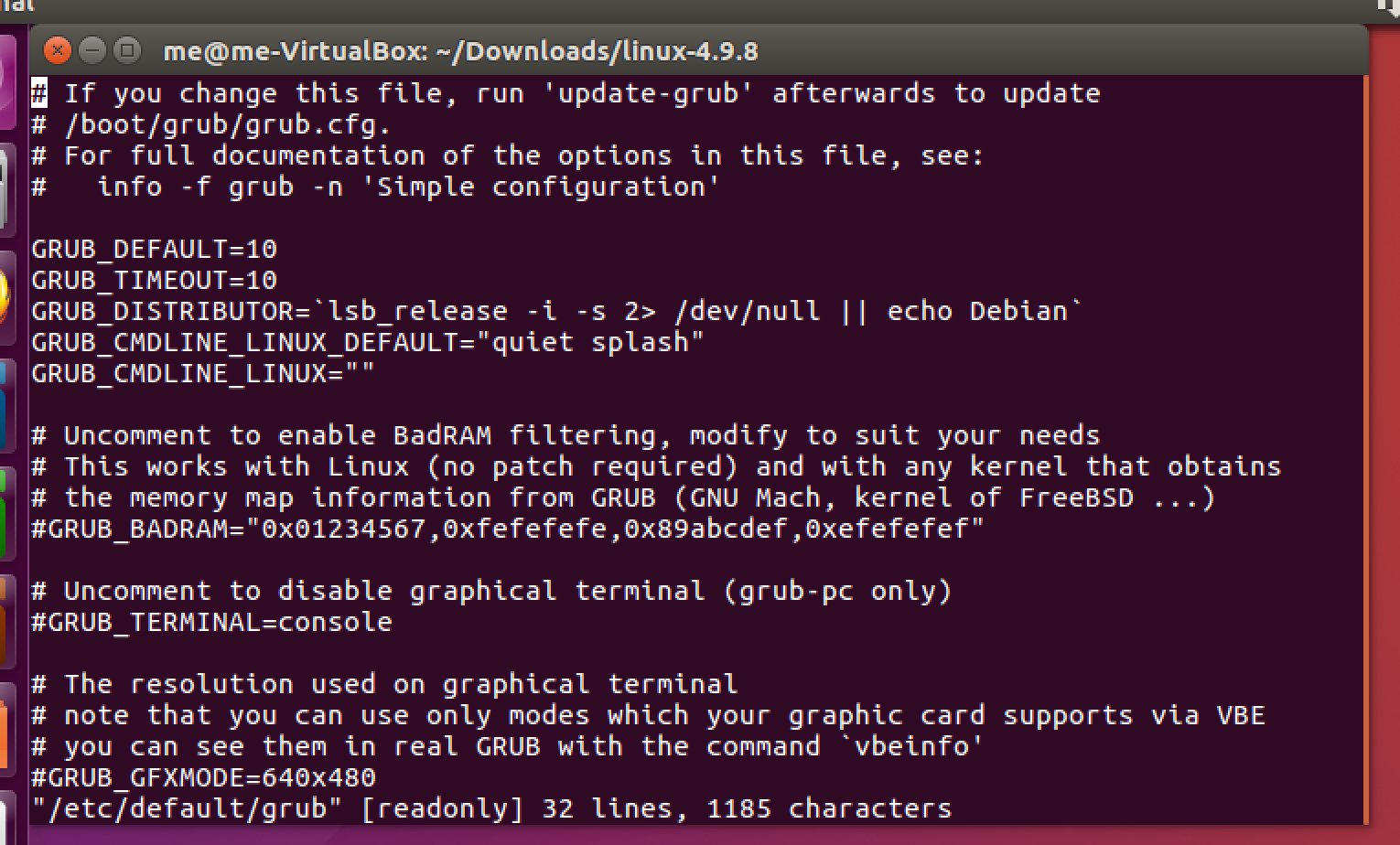Click the terminal's right-edge scrollbar

[x=1363, y=450]
